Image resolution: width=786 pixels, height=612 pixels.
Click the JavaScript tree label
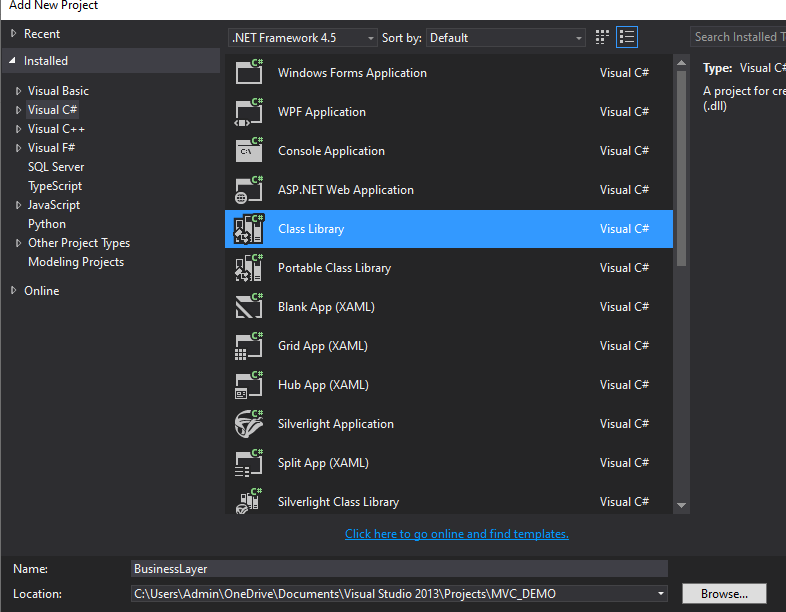click(x=54, y=205)
